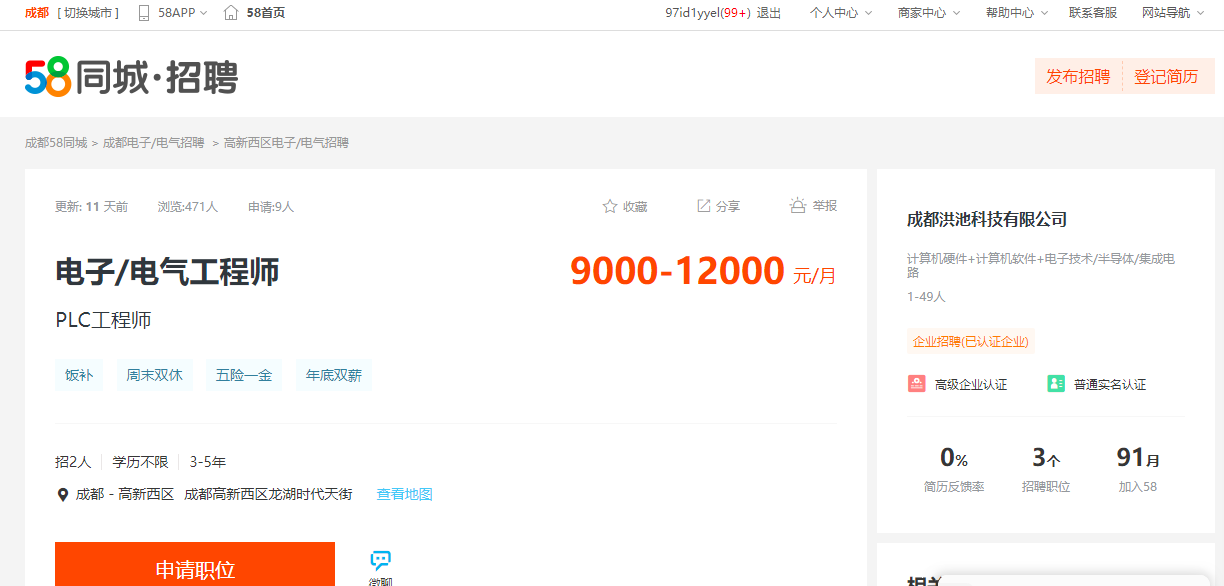Click the 学历不限 education requirement

point(140,462)
